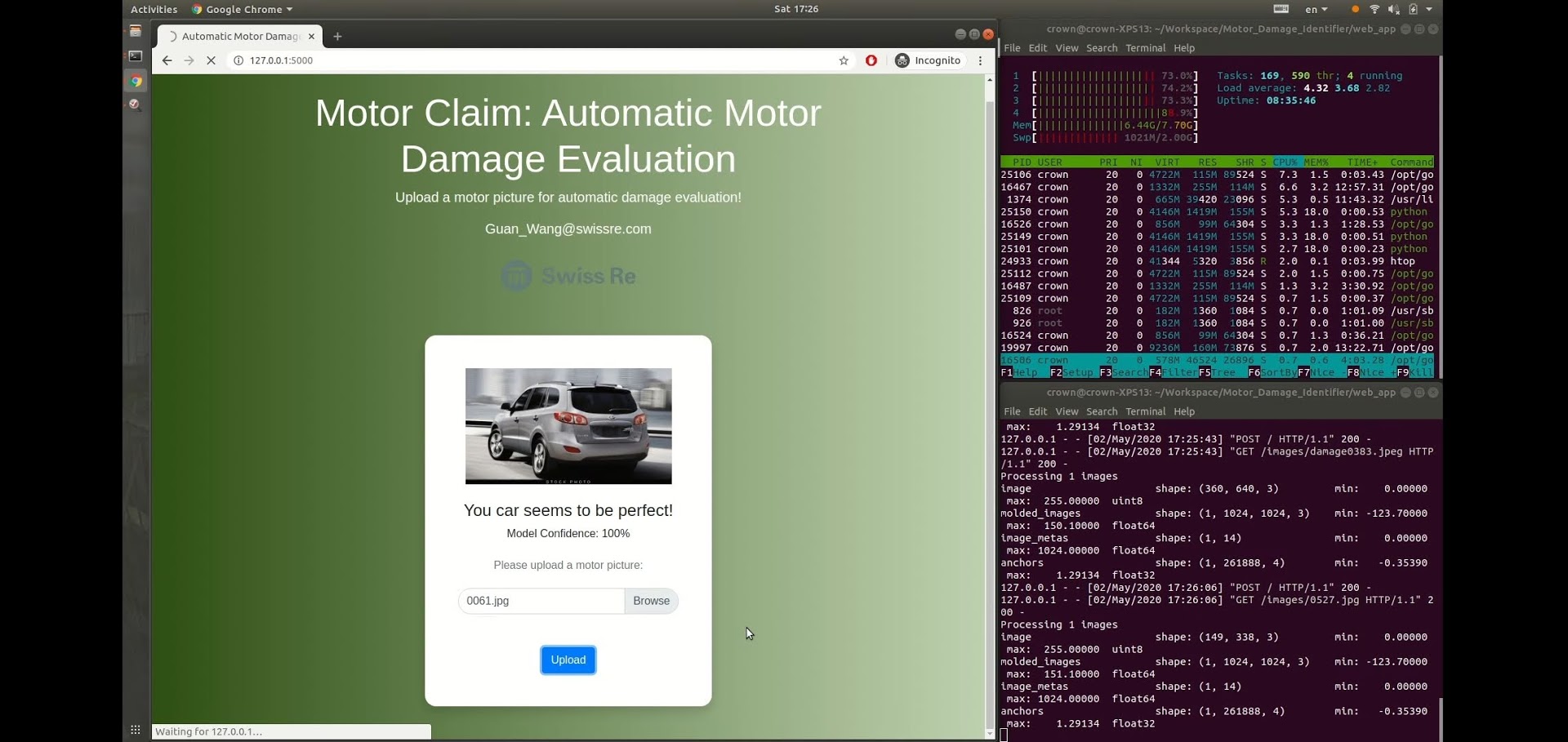This screenshot has width=1568, height=742.
Task: Click the orange recording indicator in top bar
Action: pyautogui.click(x=1355, y=9)
